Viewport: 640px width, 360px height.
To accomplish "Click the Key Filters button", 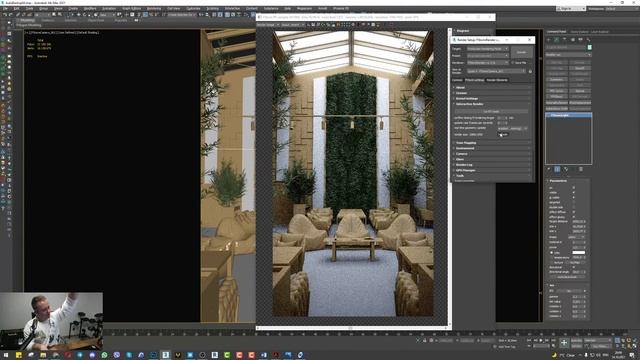I will (601, 346).
